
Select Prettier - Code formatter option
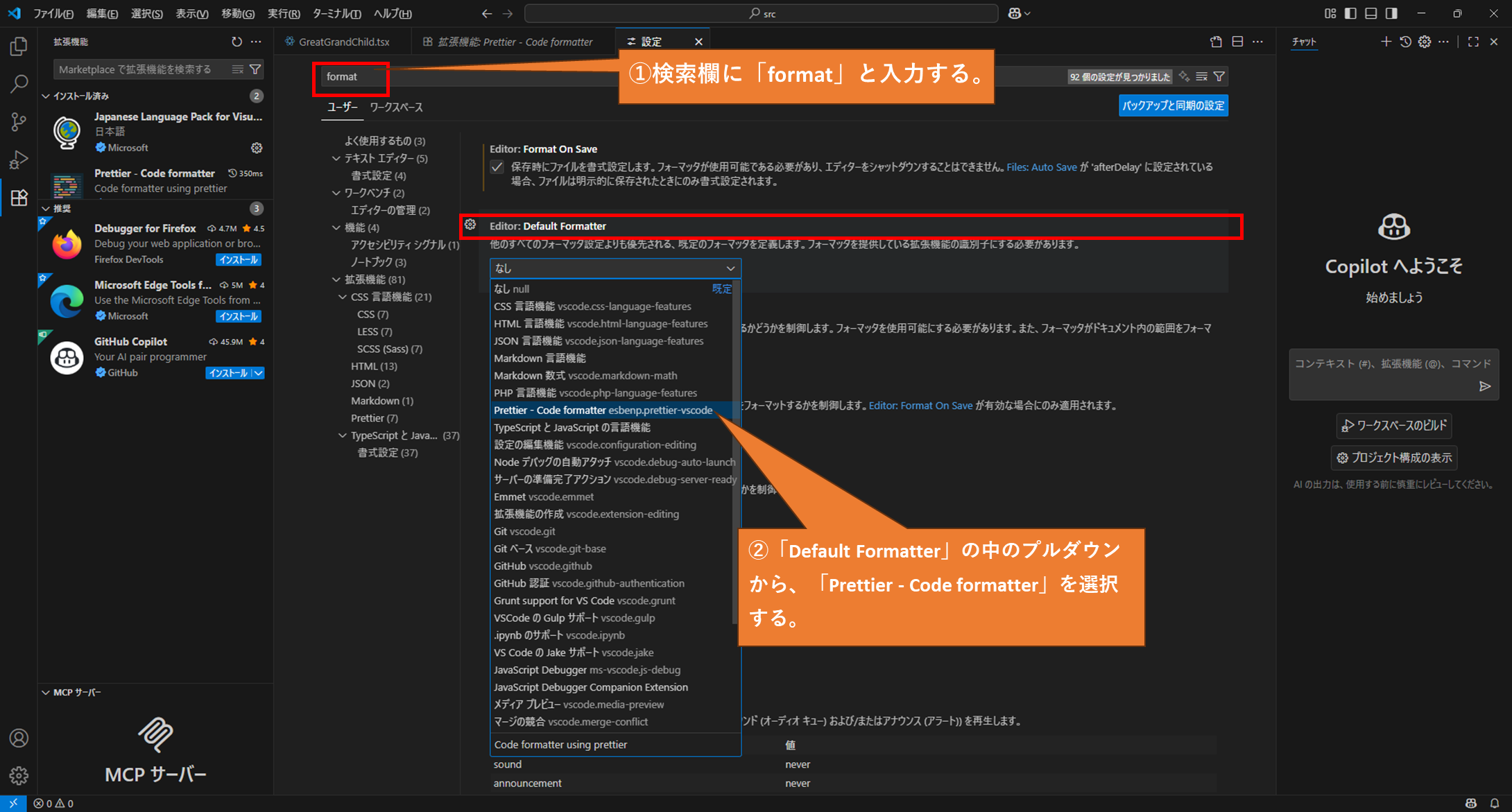click(x=613, y=411)
